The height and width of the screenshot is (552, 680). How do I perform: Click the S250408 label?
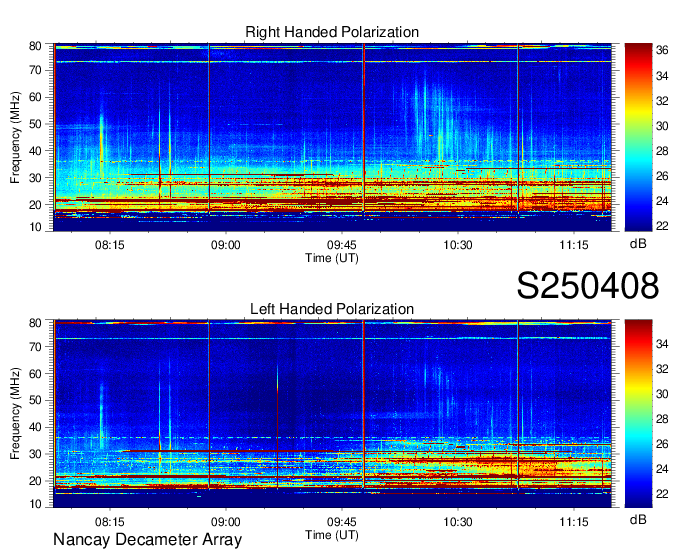click(x=588, y=286)
